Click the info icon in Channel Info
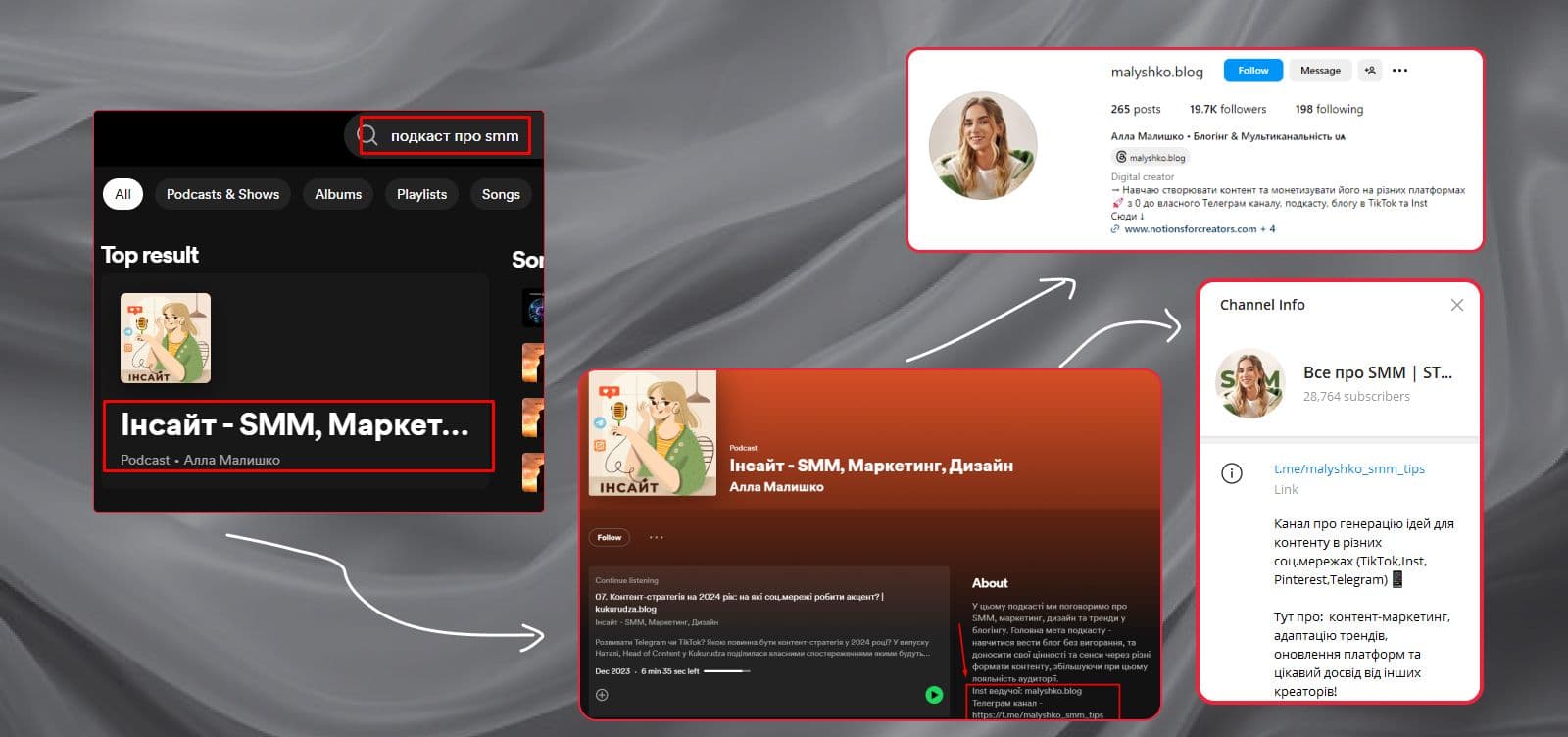Viewport: 1568px width, 737px height. coord(1232,474)
